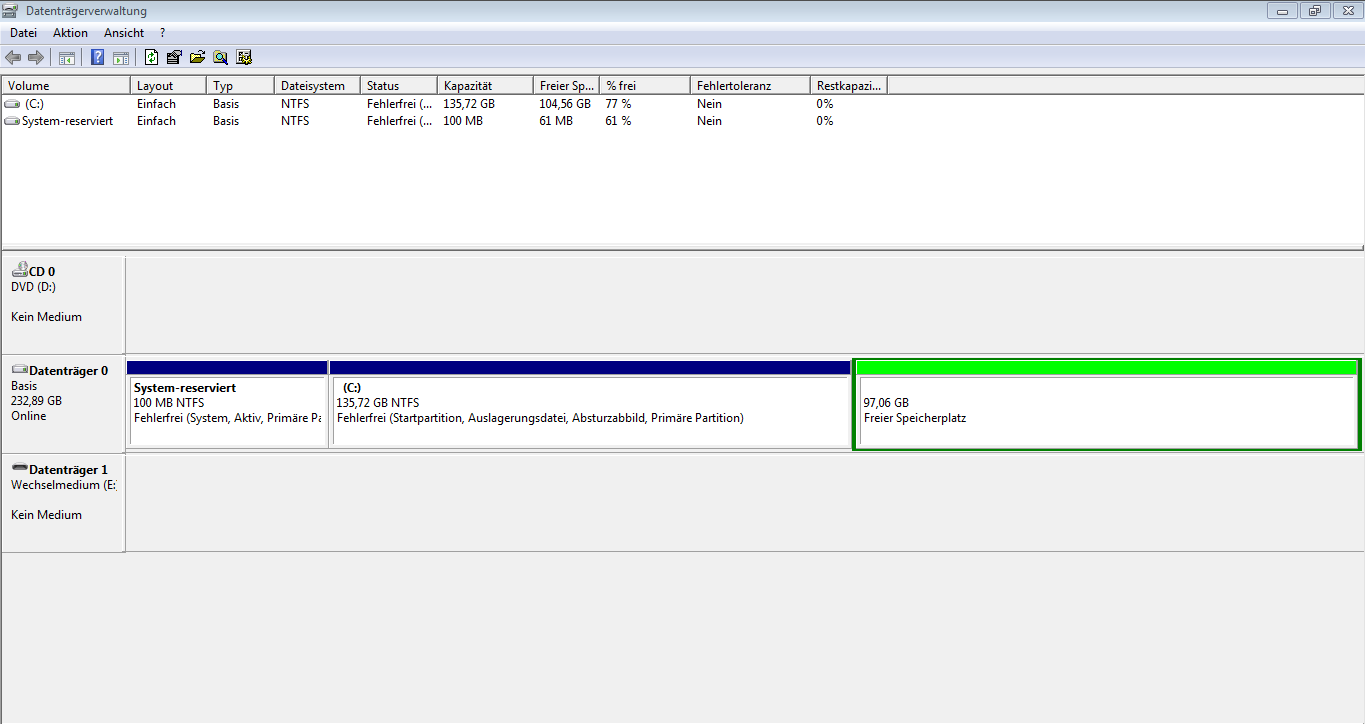
Task: Sort by the Fehlertoleranz column header
Action: pos(750,86)
